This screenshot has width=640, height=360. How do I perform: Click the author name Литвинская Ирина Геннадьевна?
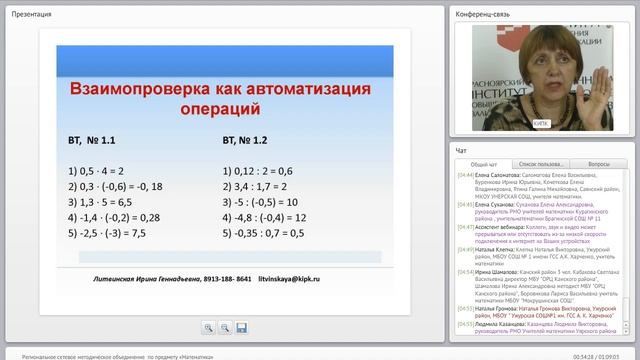point(147,279)
